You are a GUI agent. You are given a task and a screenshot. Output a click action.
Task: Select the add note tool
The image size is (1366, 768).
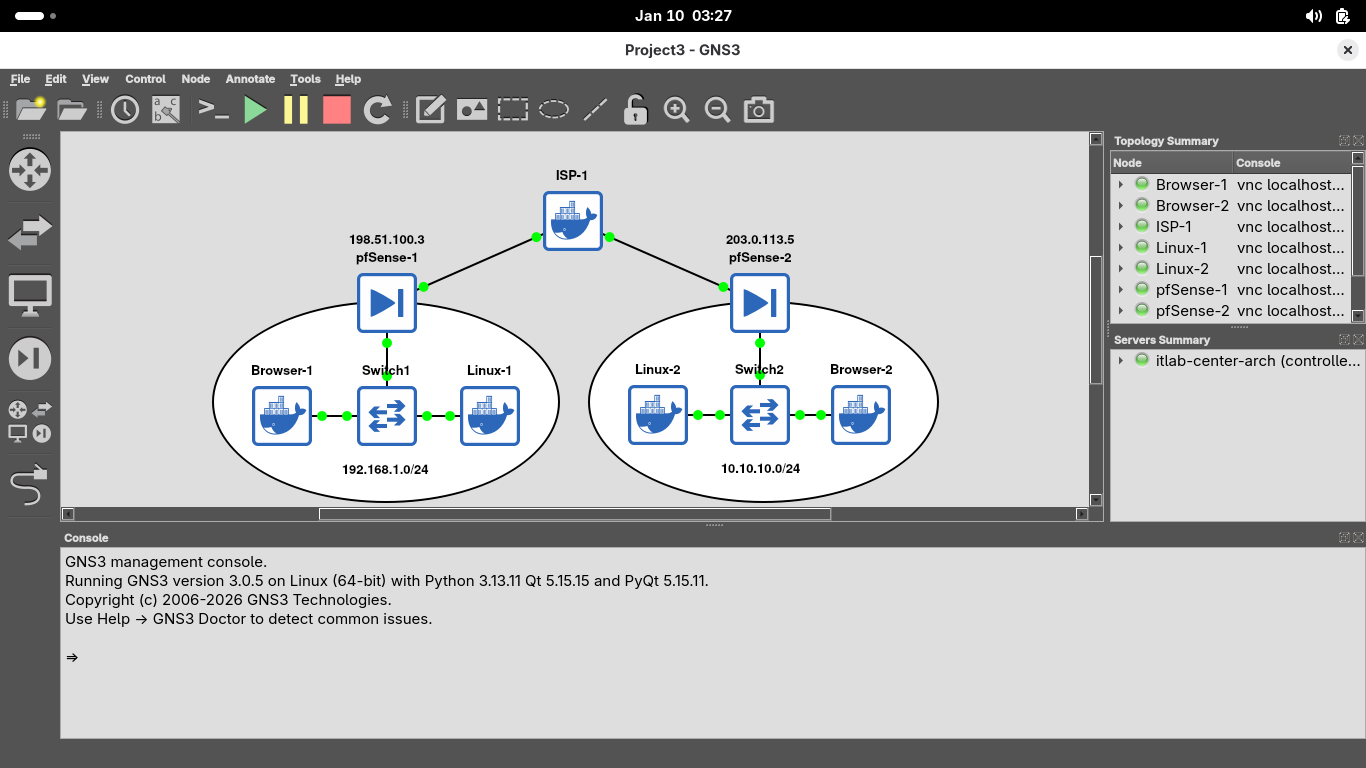pyautogui.click(x=430, y=110)
